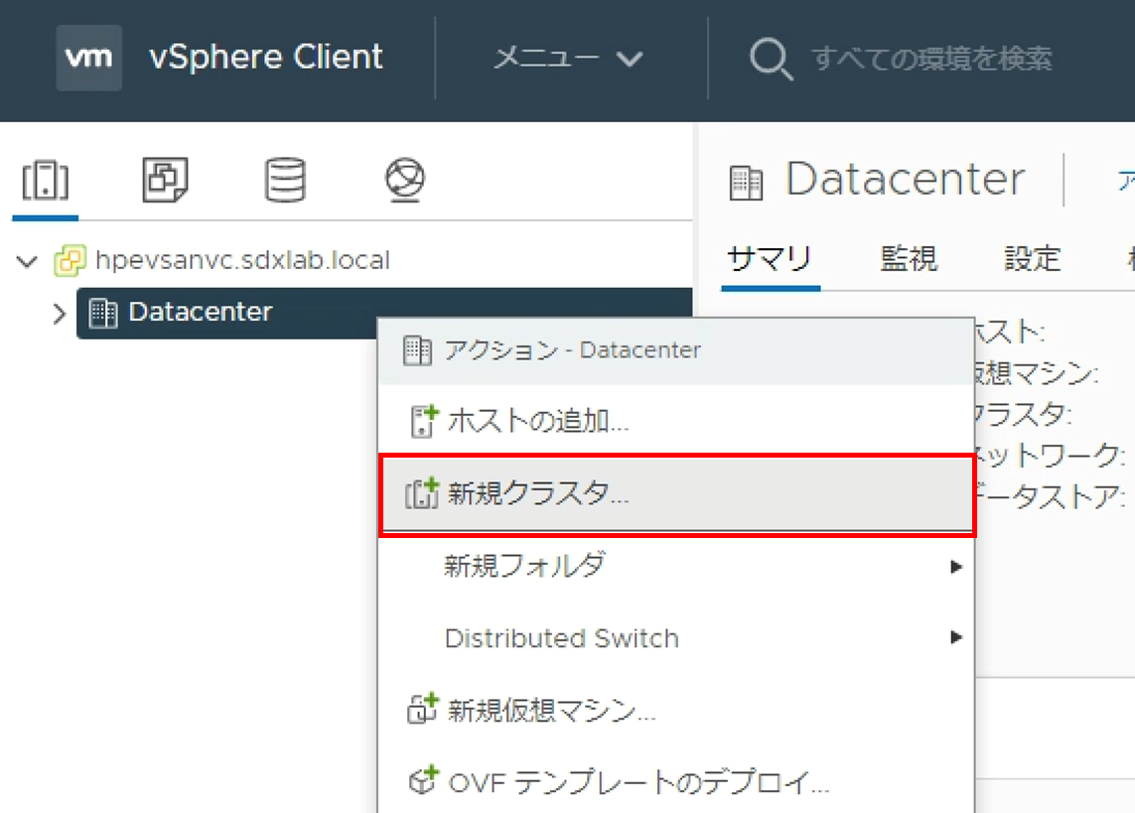Click the Datacenter heading in the right panel
Screen dimensions: 1135x813
pyautogui.click(x=905, y=180)
